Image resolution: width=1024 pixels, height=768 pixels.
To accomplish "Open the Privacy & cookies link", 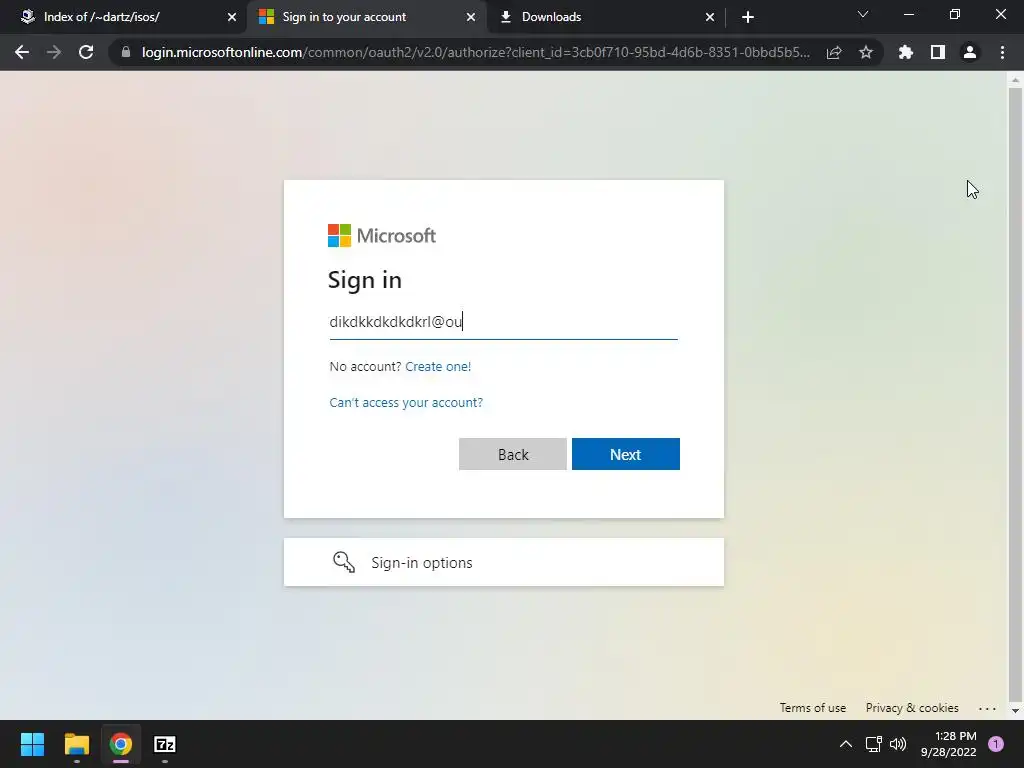I will 912,708.
